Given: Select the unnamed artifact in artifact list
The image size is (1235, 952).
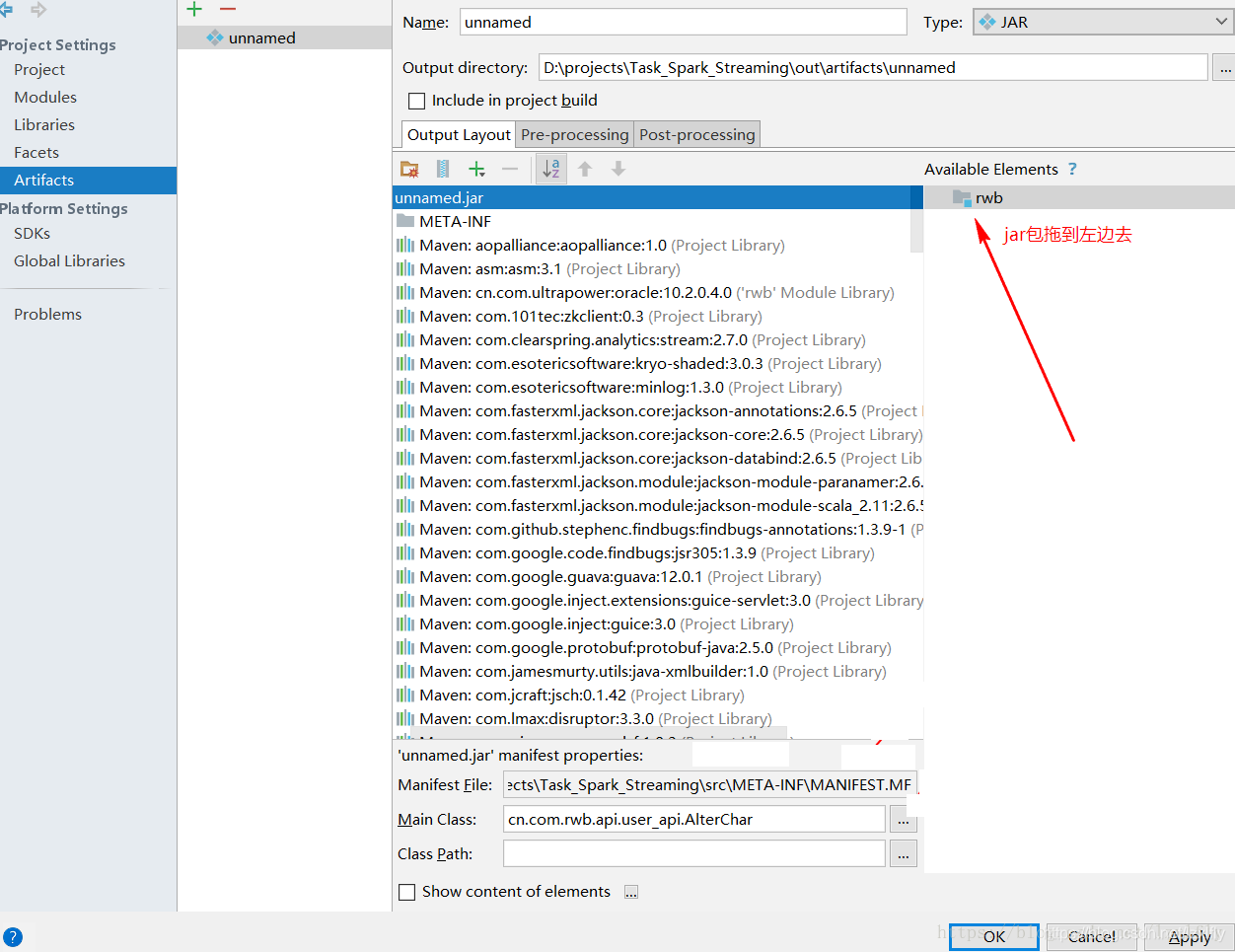Looking at the screenshot, I should click(x=284, y=37).
